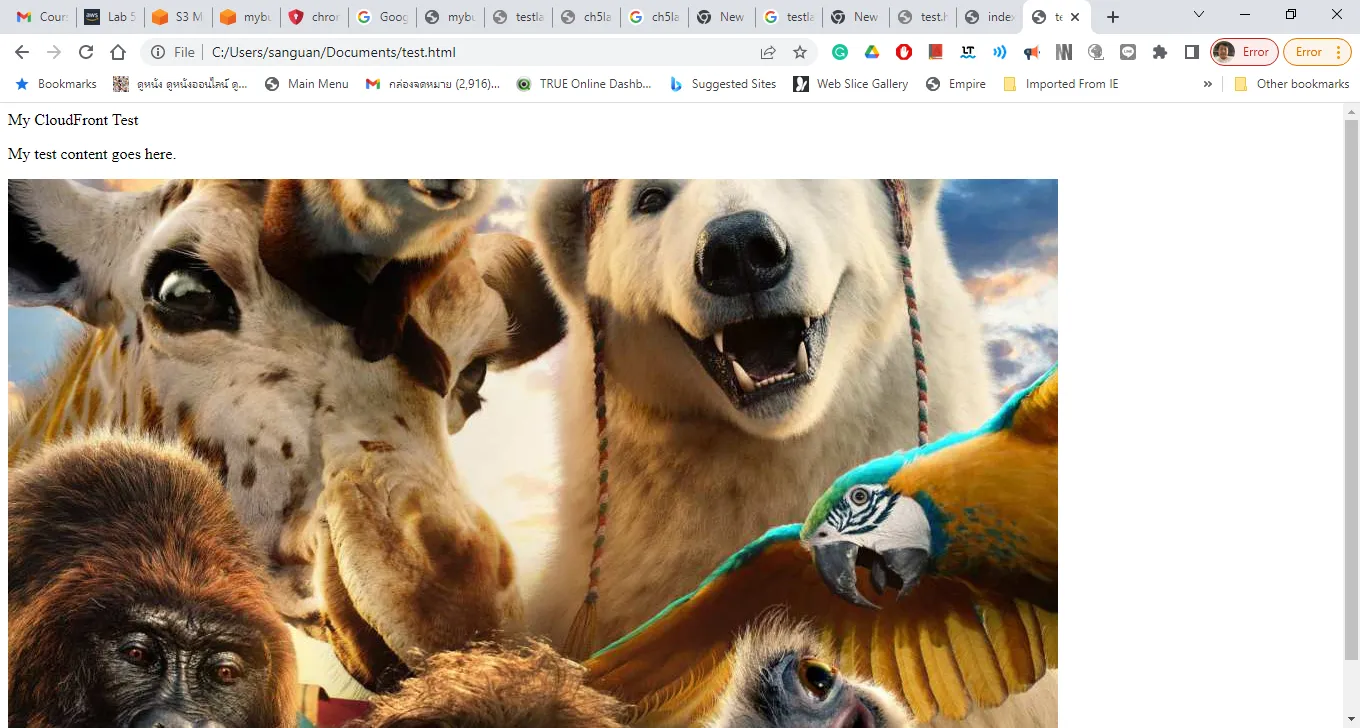Viewport: 1360px width, 728px height.
Task: Toggle the browser side panel
Action: [x=1192, y=52]
